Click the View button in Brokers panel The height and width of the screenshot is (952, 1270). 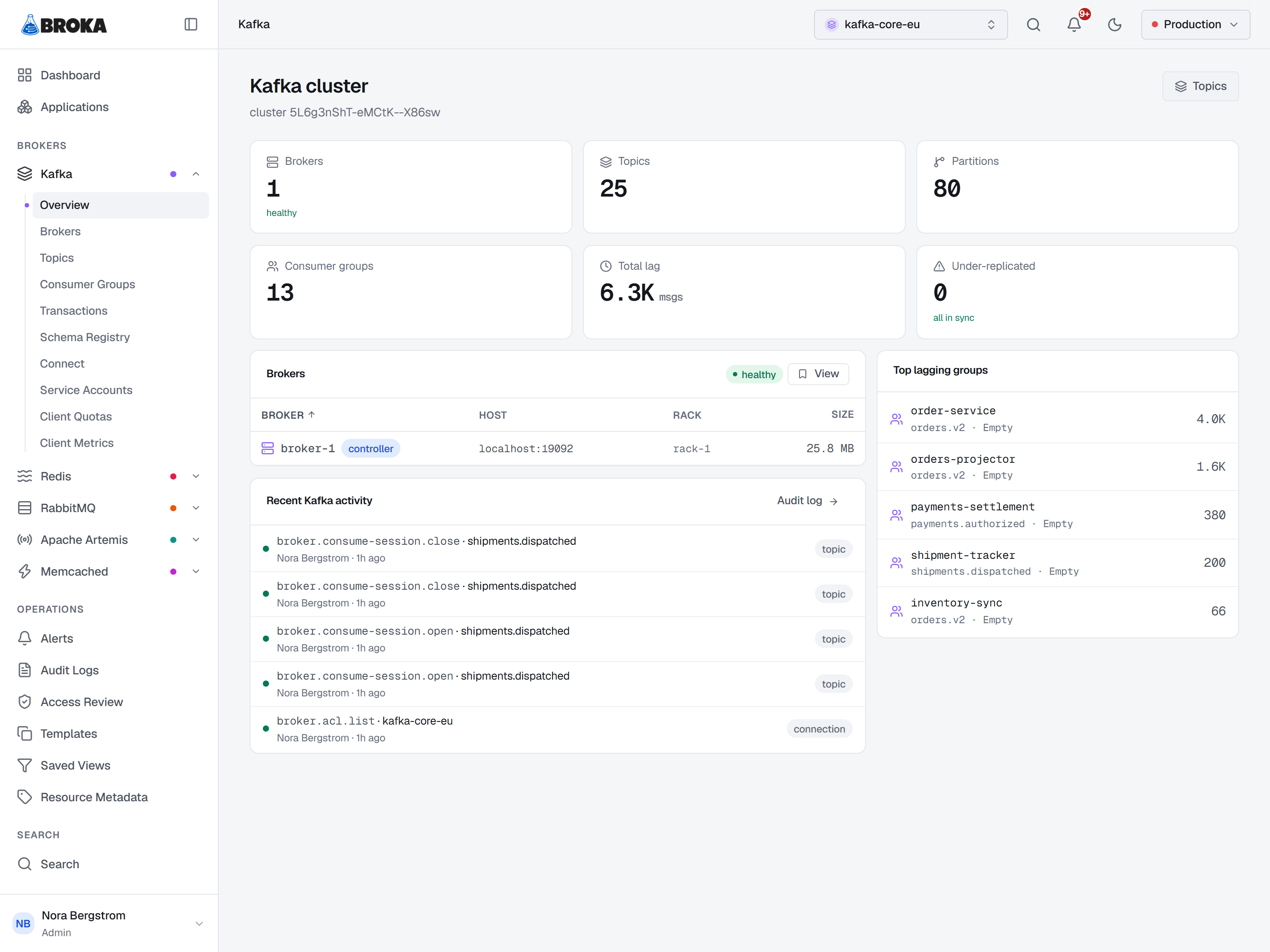(818, 374)
